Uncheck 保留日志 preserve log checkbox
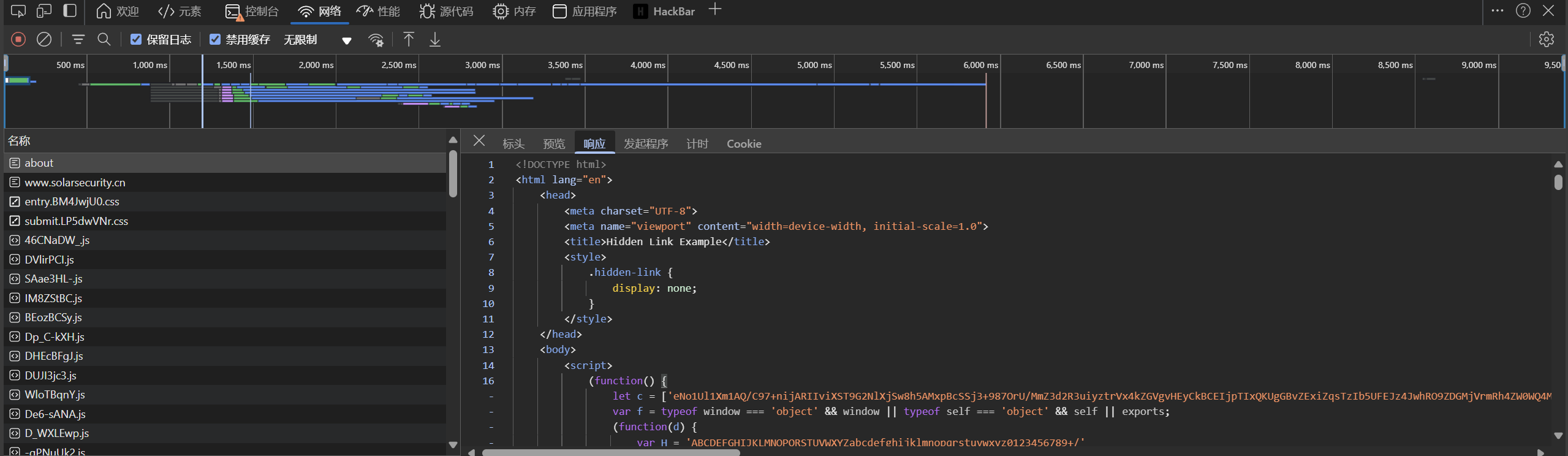 coord(136,39)
